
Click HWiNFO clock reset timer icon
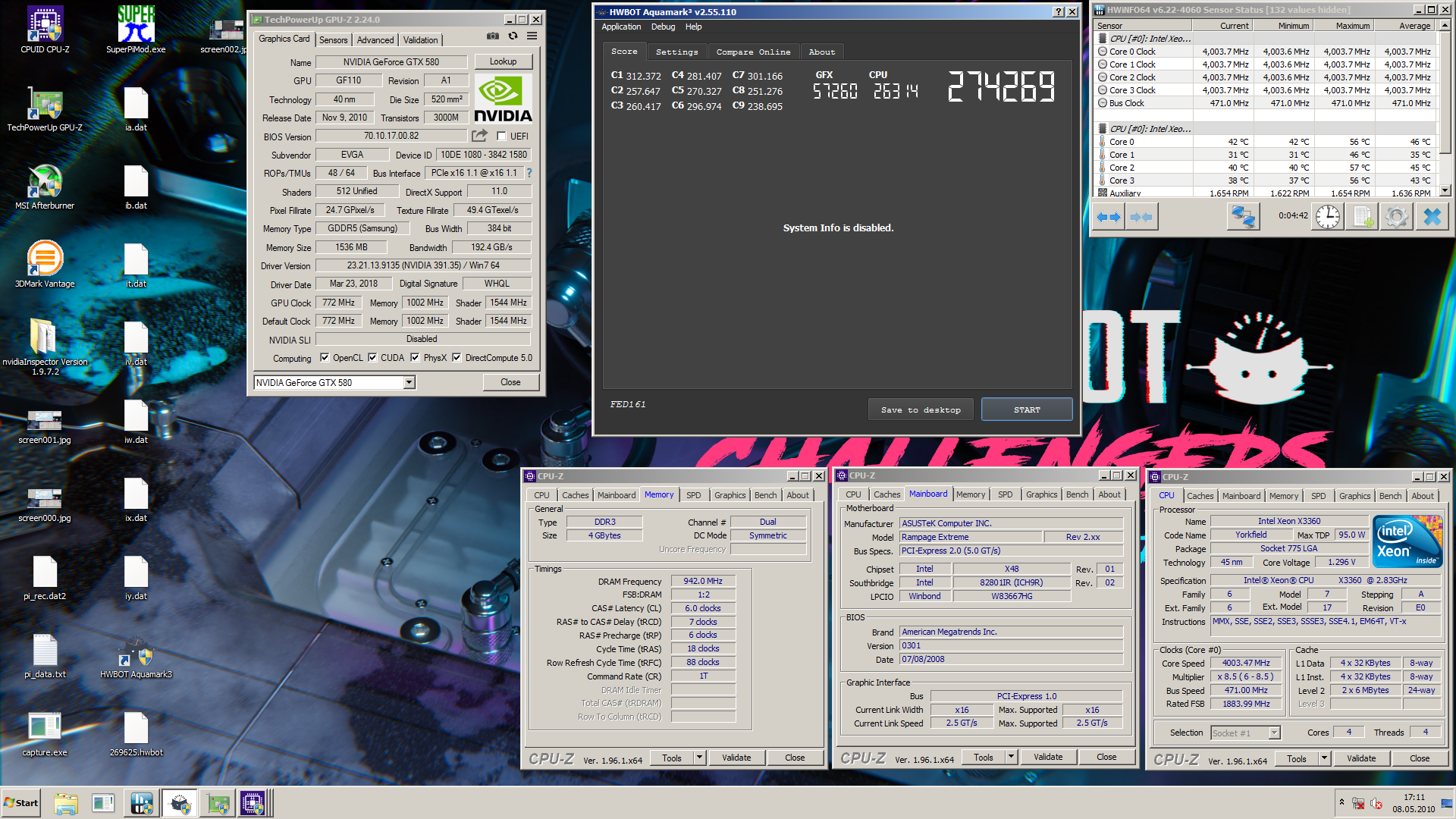pos(1327,217)
